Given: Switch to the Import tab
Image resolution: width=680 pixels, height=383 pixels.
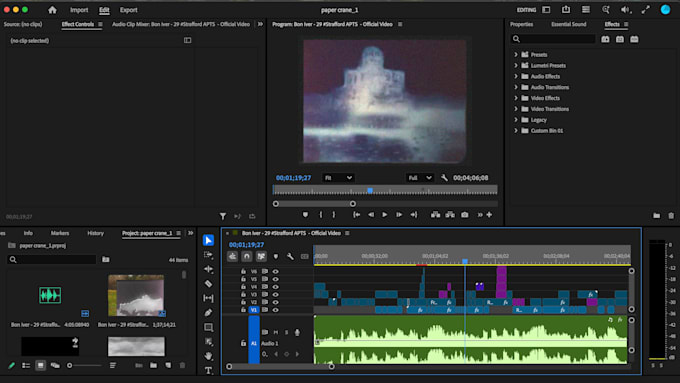Looking at the screenshot, I should pos(79,10).
